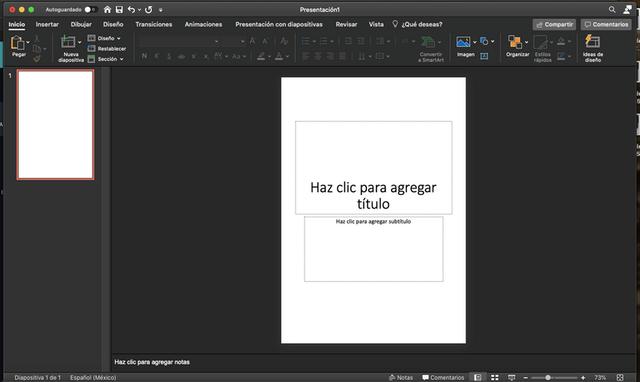640x382 pixels.
Task: Click the Home icon in title bar
Action: point(107,9)
